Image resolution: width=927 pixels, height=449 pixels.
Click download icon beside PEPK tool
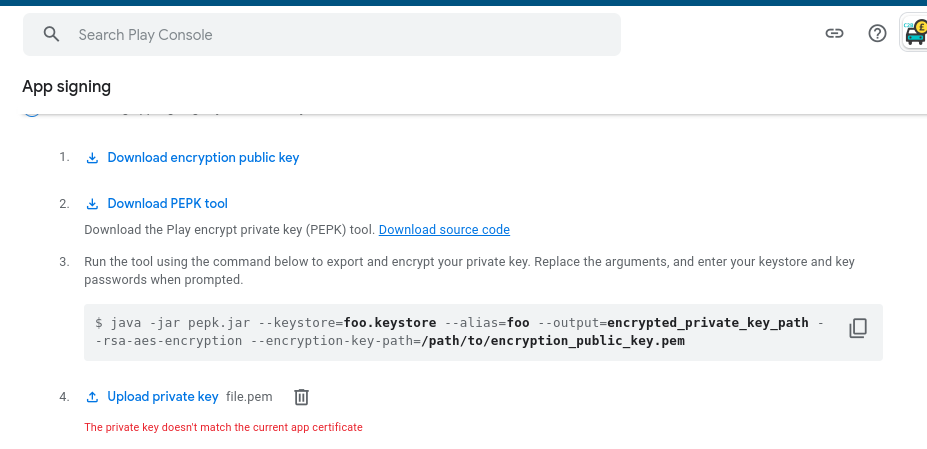[x=92, y=204]
